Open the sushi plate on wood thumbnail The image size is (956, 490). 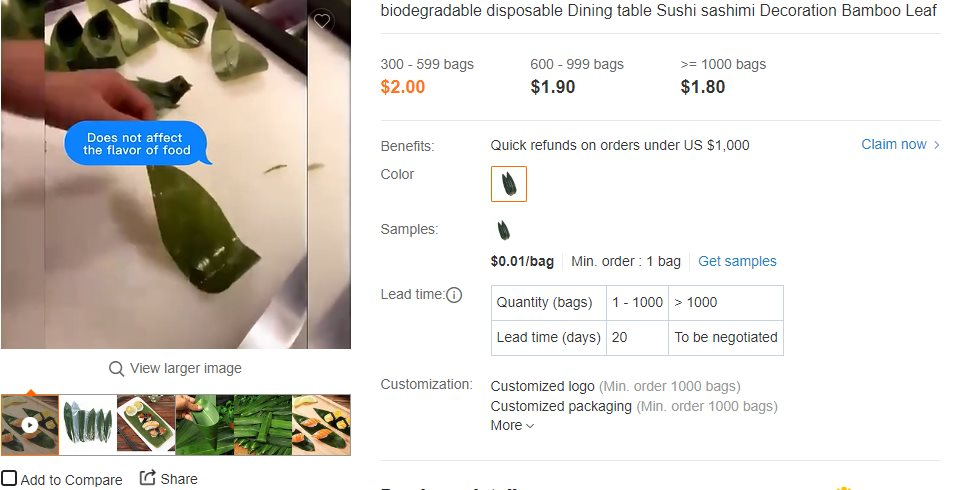point(146,425)
